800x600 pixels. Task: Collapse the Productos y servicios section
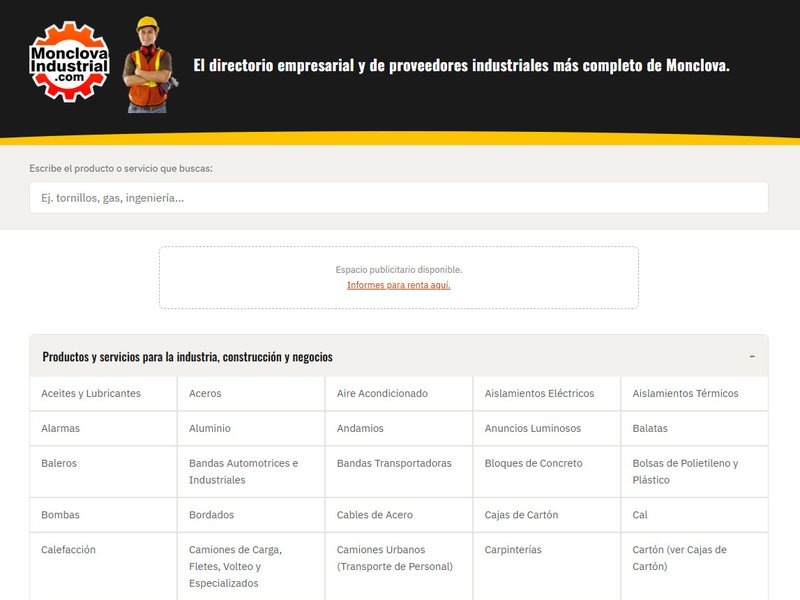coord(398,356)
